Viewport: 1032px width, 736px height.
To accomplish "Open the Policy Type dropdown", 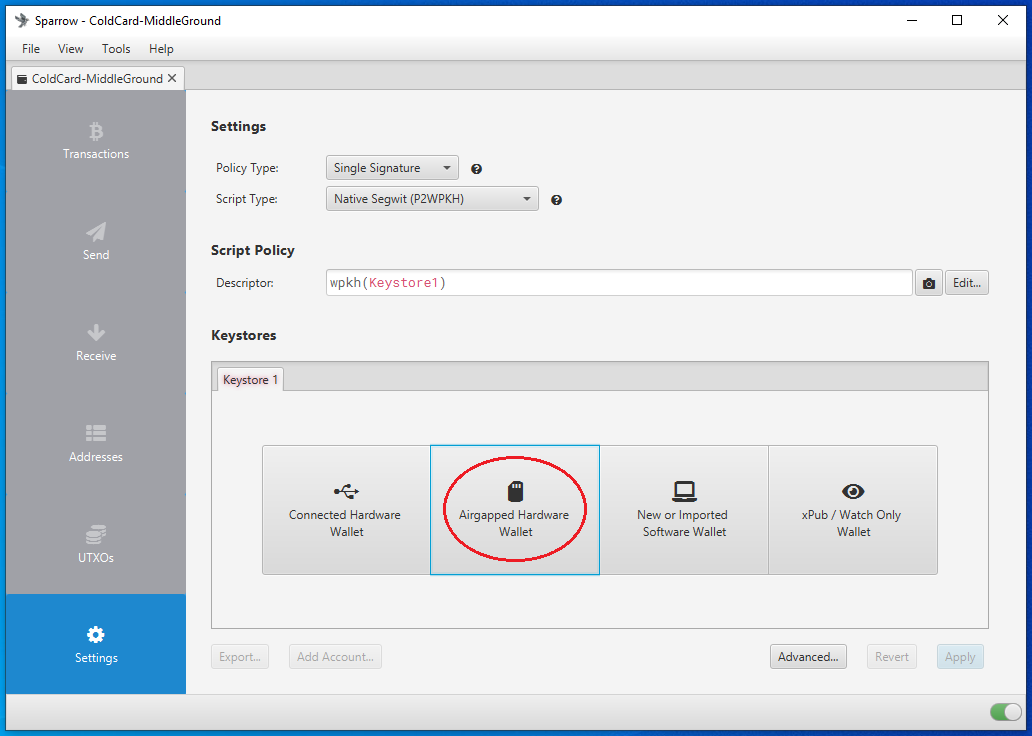I will (392, 168).
